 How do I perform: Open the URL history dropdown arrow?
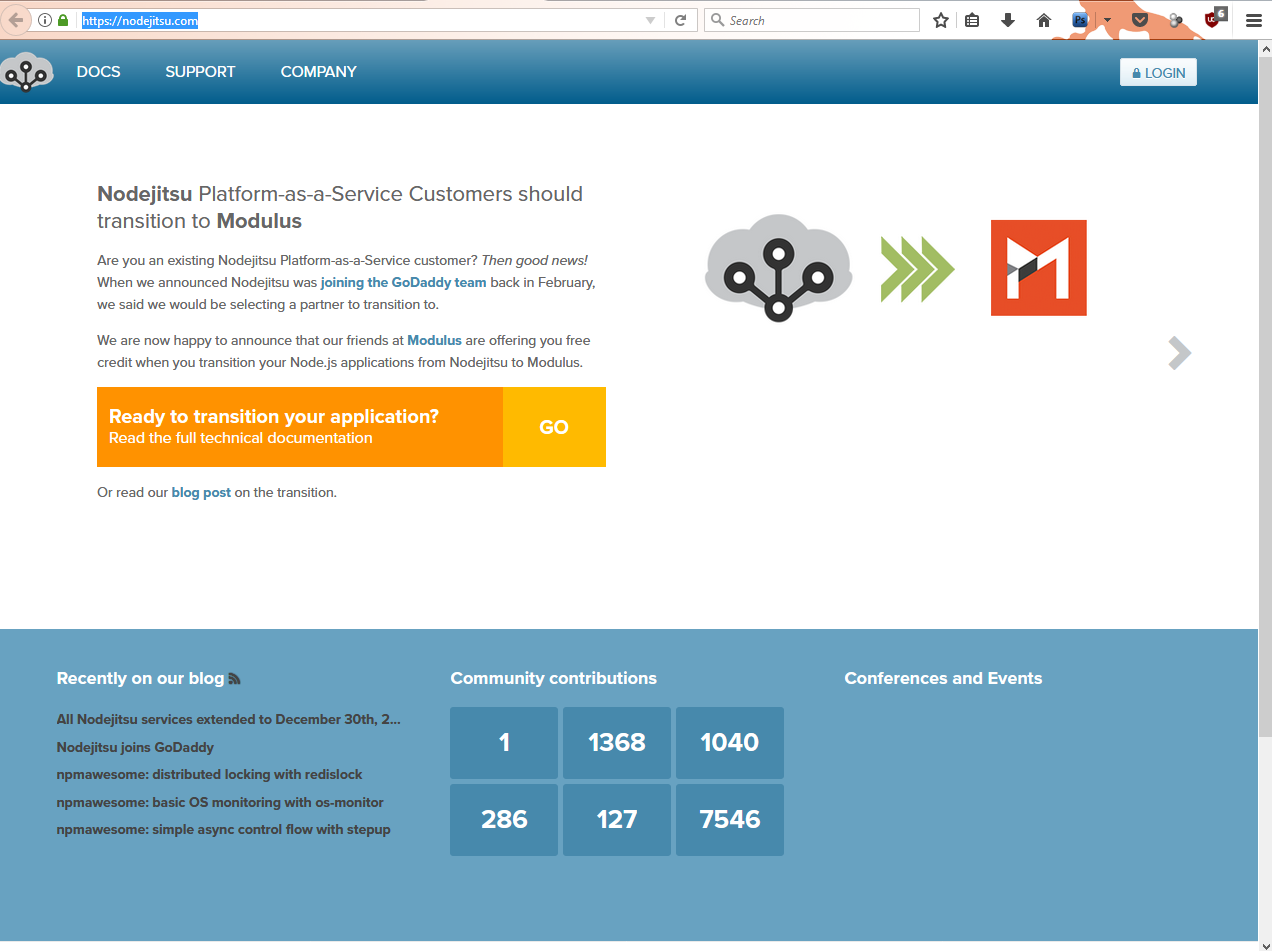click(x=650, y=20)
